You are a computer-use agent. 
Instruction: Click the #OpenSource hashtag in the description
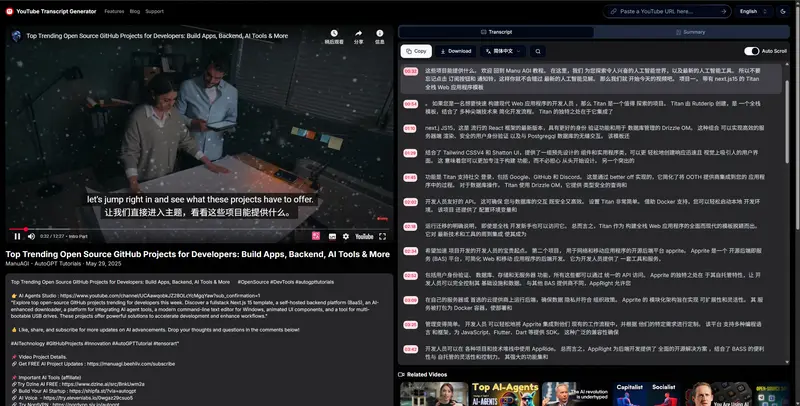click(252, 282)
